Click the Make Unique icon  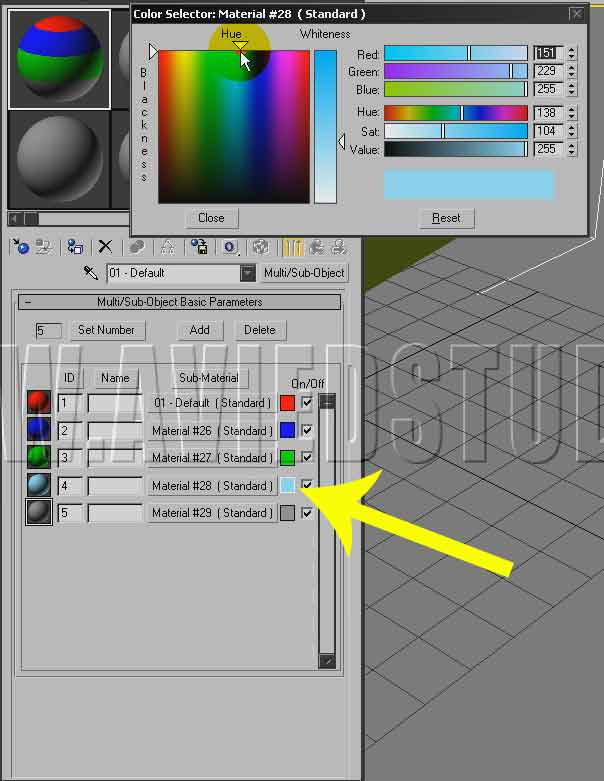pyautogui.click(x=168, y=247)
